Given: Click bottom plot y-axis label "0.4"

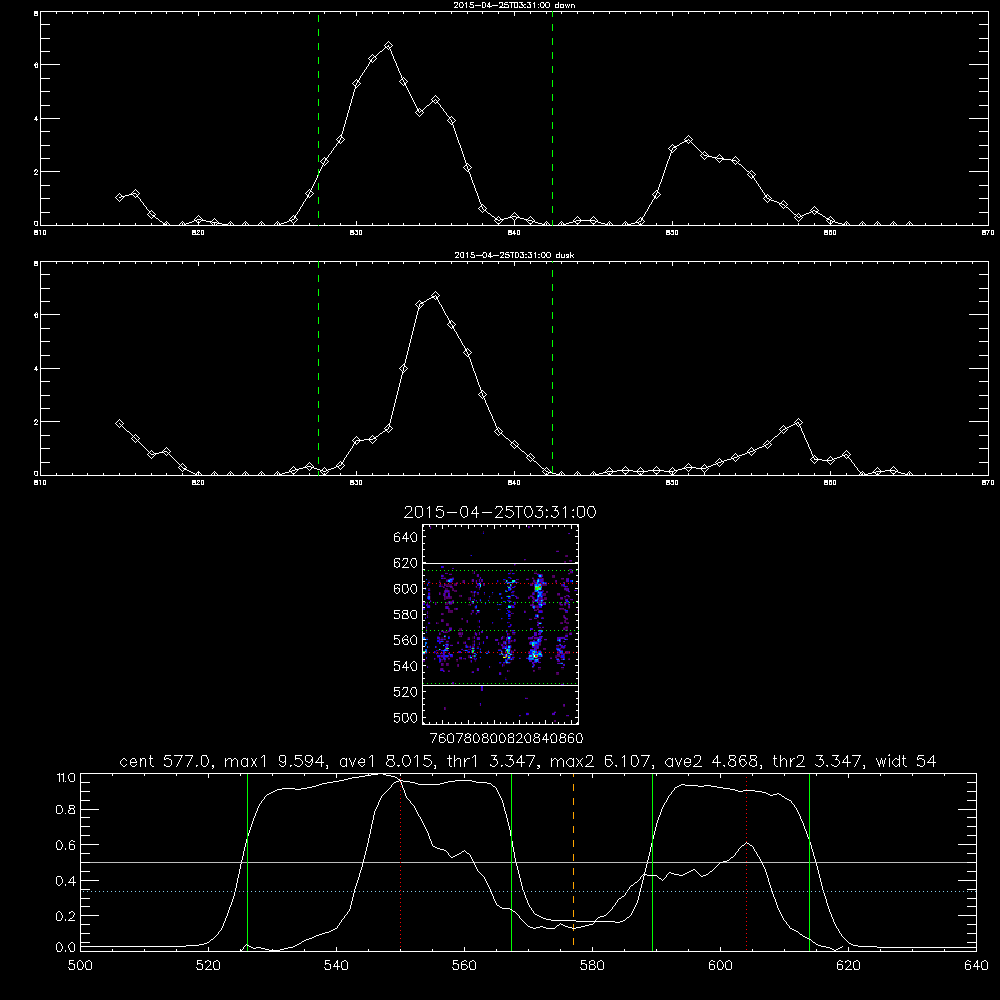Looking at the screenshot, I should coord(66,881).
